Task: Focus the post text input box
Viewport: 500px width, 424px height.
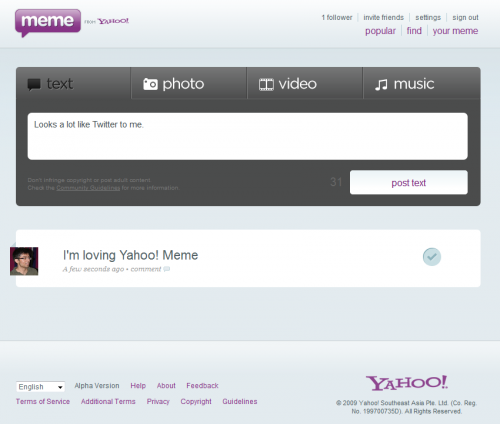Action: tap(248, 136)
